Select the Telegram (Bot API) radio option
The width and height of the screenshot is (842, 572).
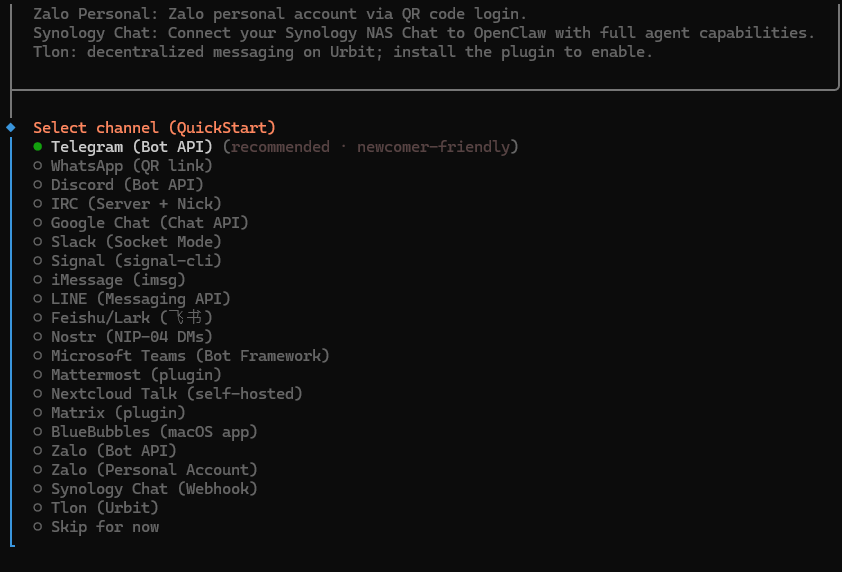[x=131, y=147]
